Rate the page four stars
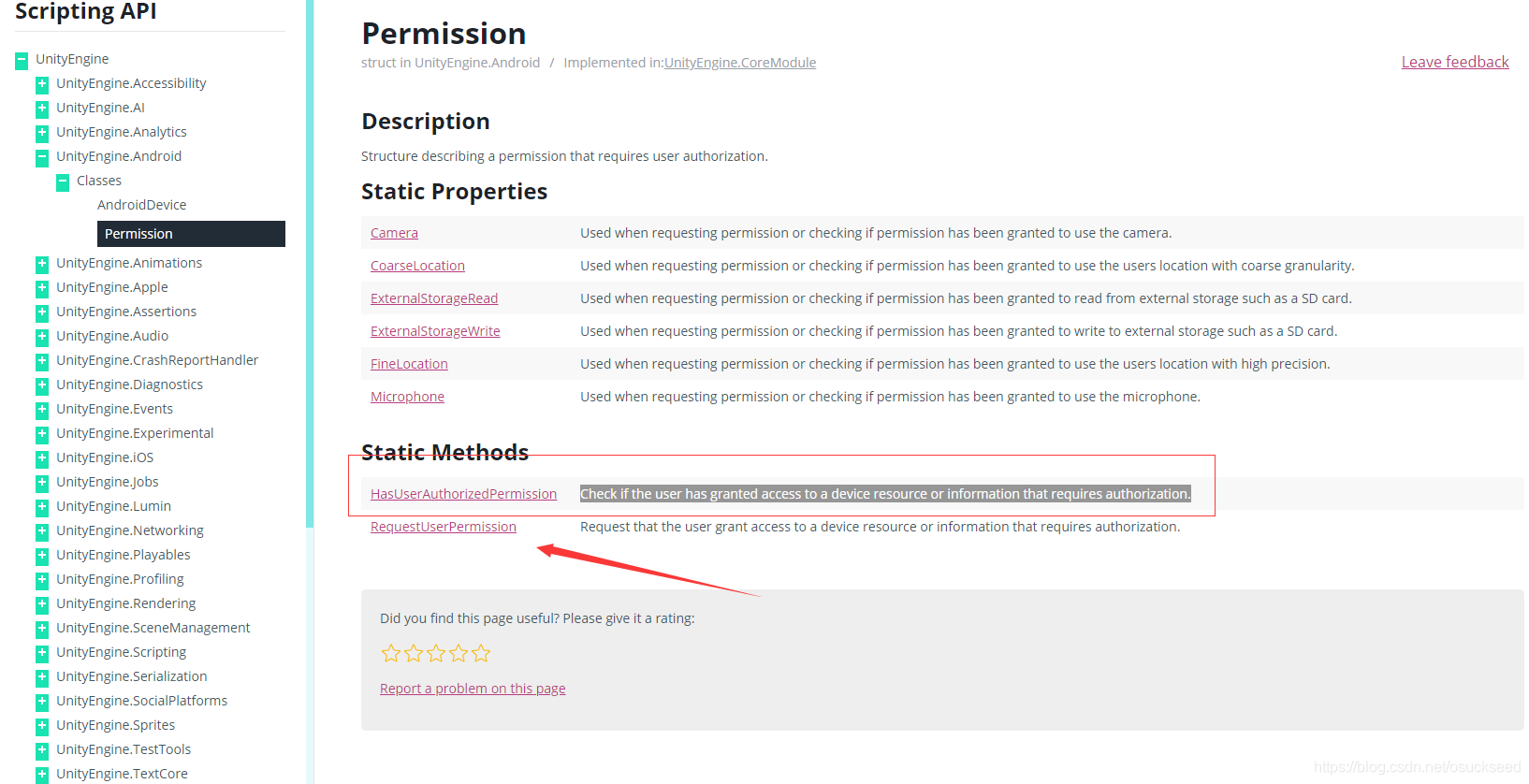Viewport: 1529px width, 784px height. [x=459, y=654]
